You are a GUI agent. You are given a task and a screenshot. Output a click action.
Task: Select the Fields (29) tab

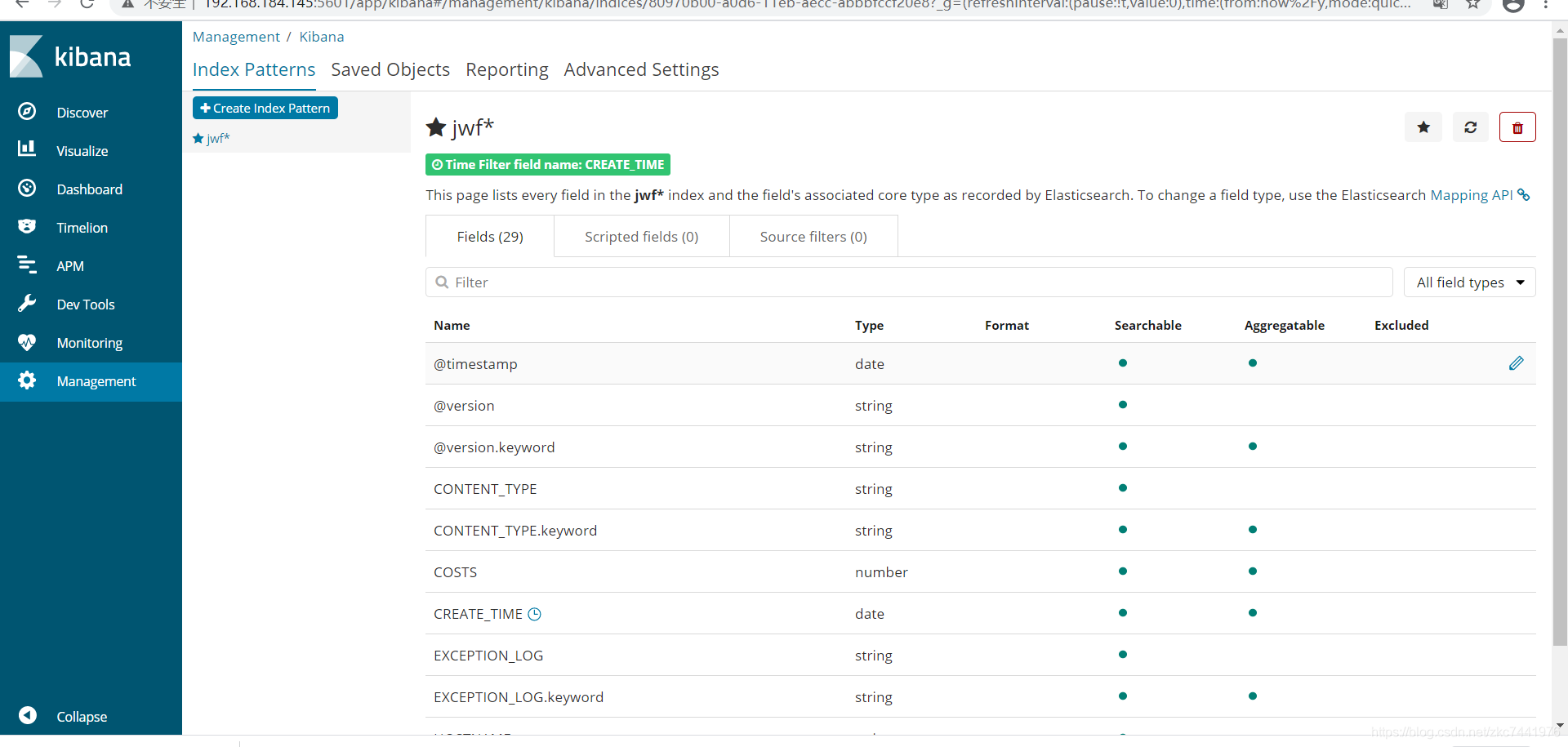click(x=490, y=237)
